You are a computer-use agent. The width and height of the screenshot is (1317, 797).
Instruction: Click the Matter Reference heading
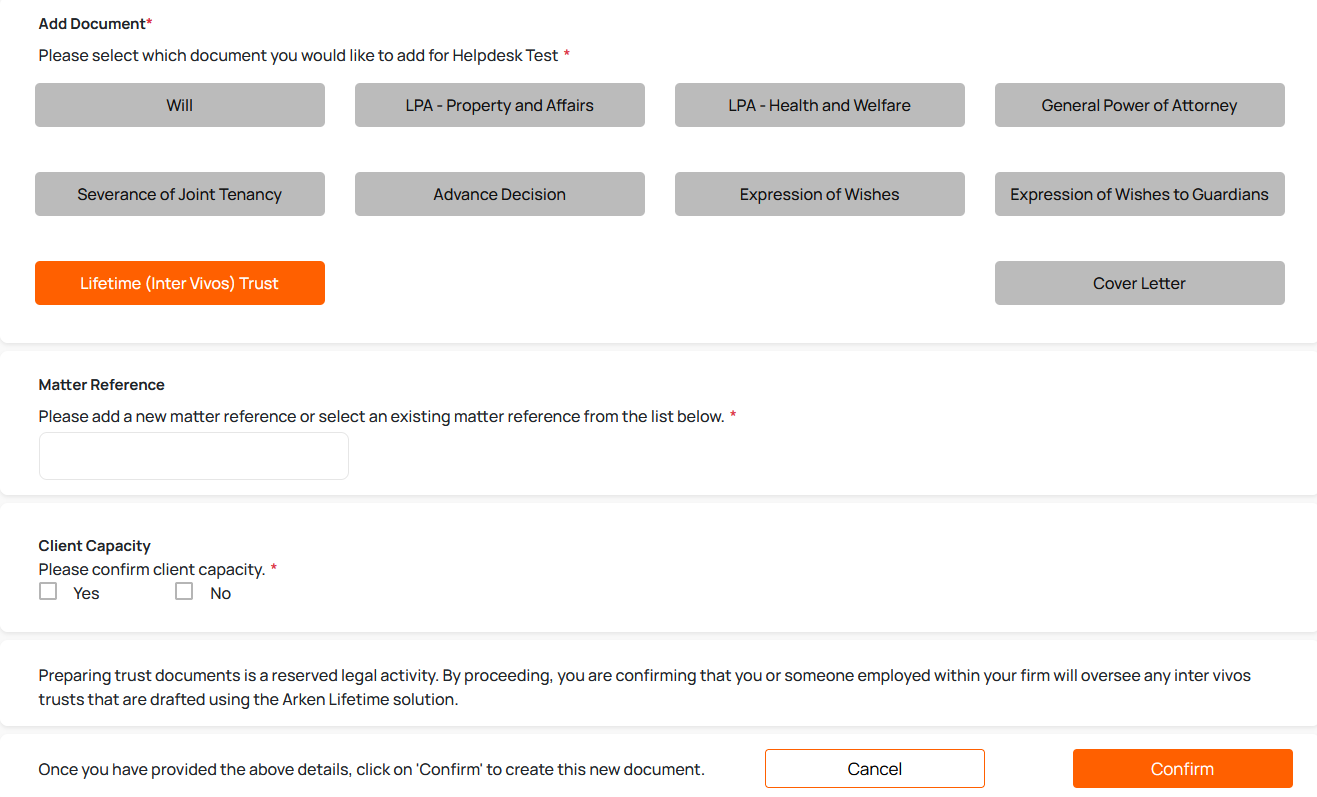[101, 385]
